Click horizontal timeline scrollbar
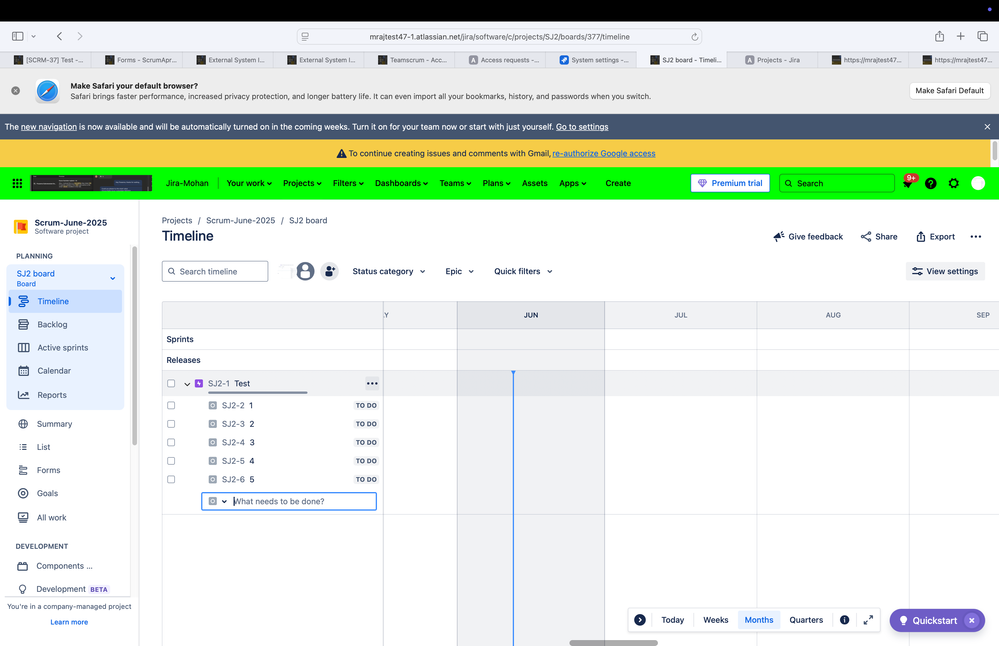The width and height of the screenshot is (999, 646). (x=613, y=643)
